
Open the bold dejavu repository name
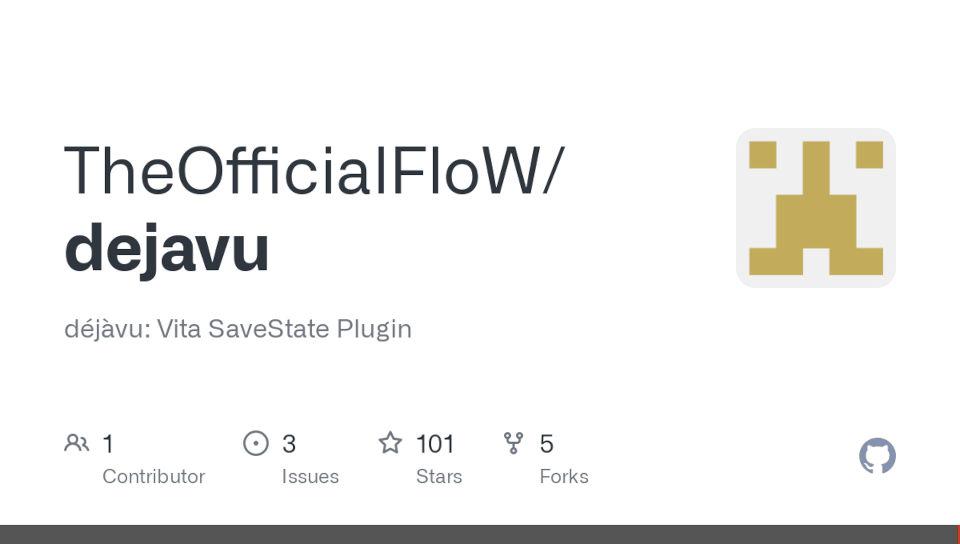tap(167, 248)
